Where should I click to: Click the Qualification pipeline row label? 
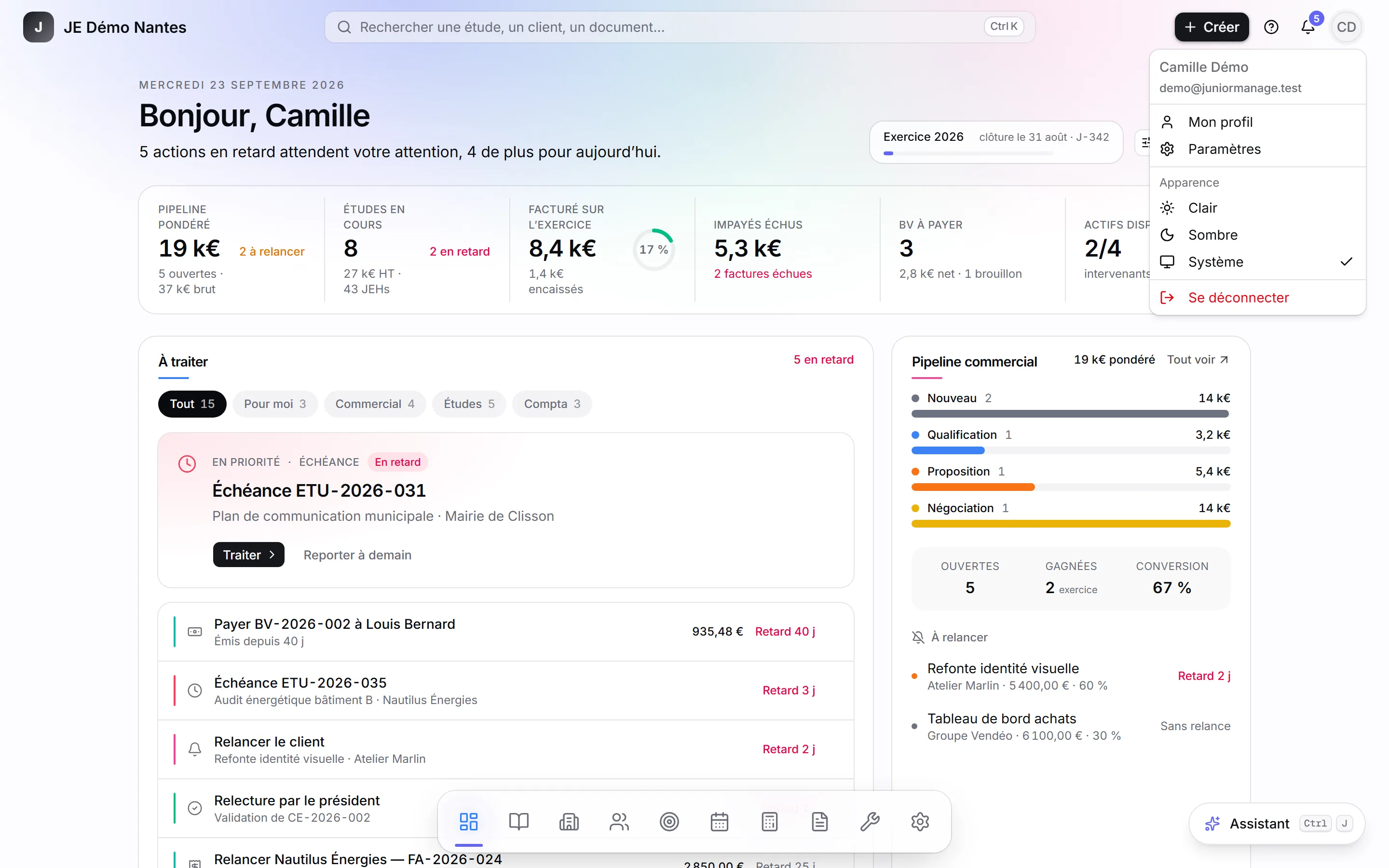coord(962,434)
